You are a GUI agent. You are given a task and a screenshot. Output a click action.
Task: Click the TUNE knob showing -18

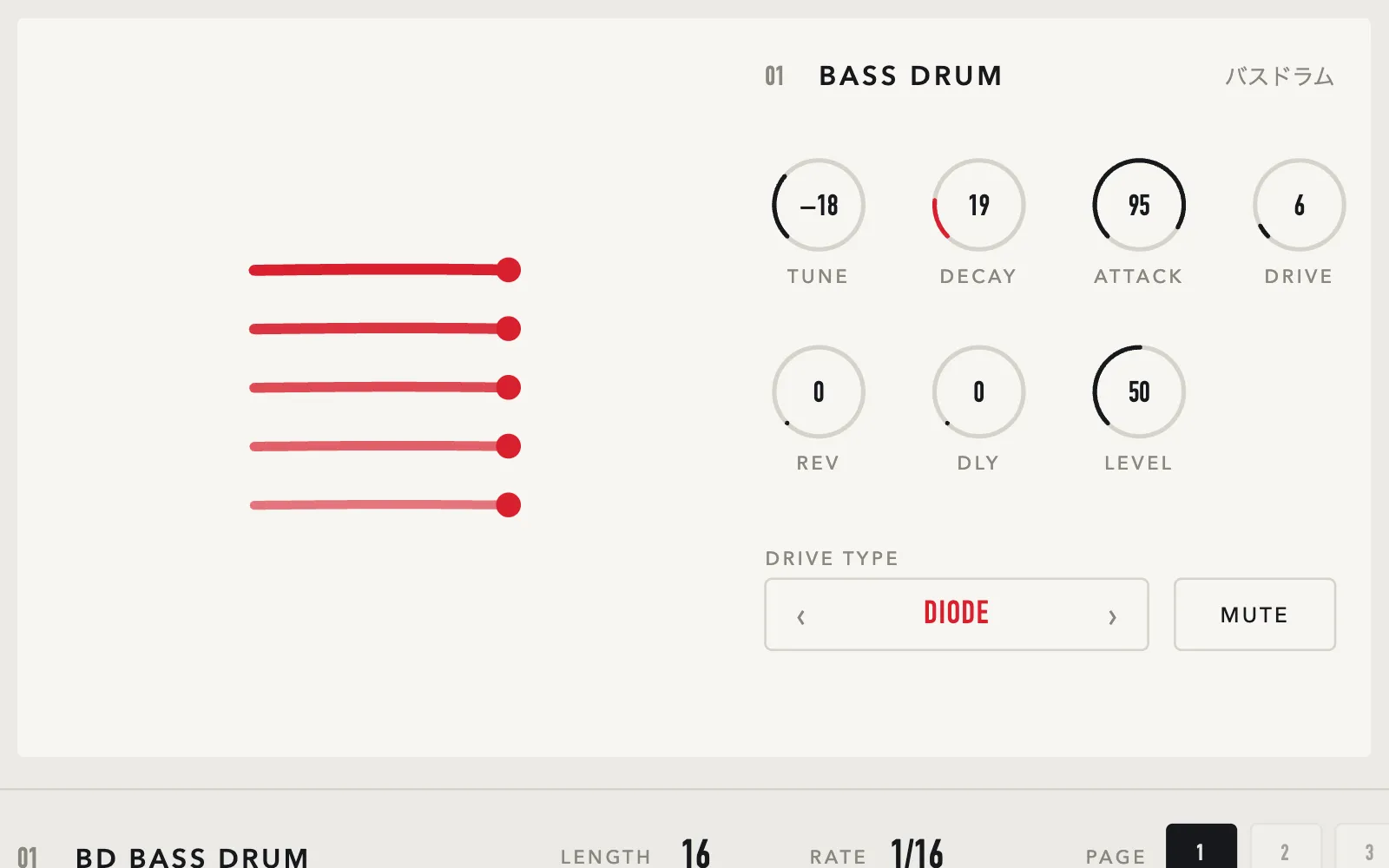click(x=818, y=205)
